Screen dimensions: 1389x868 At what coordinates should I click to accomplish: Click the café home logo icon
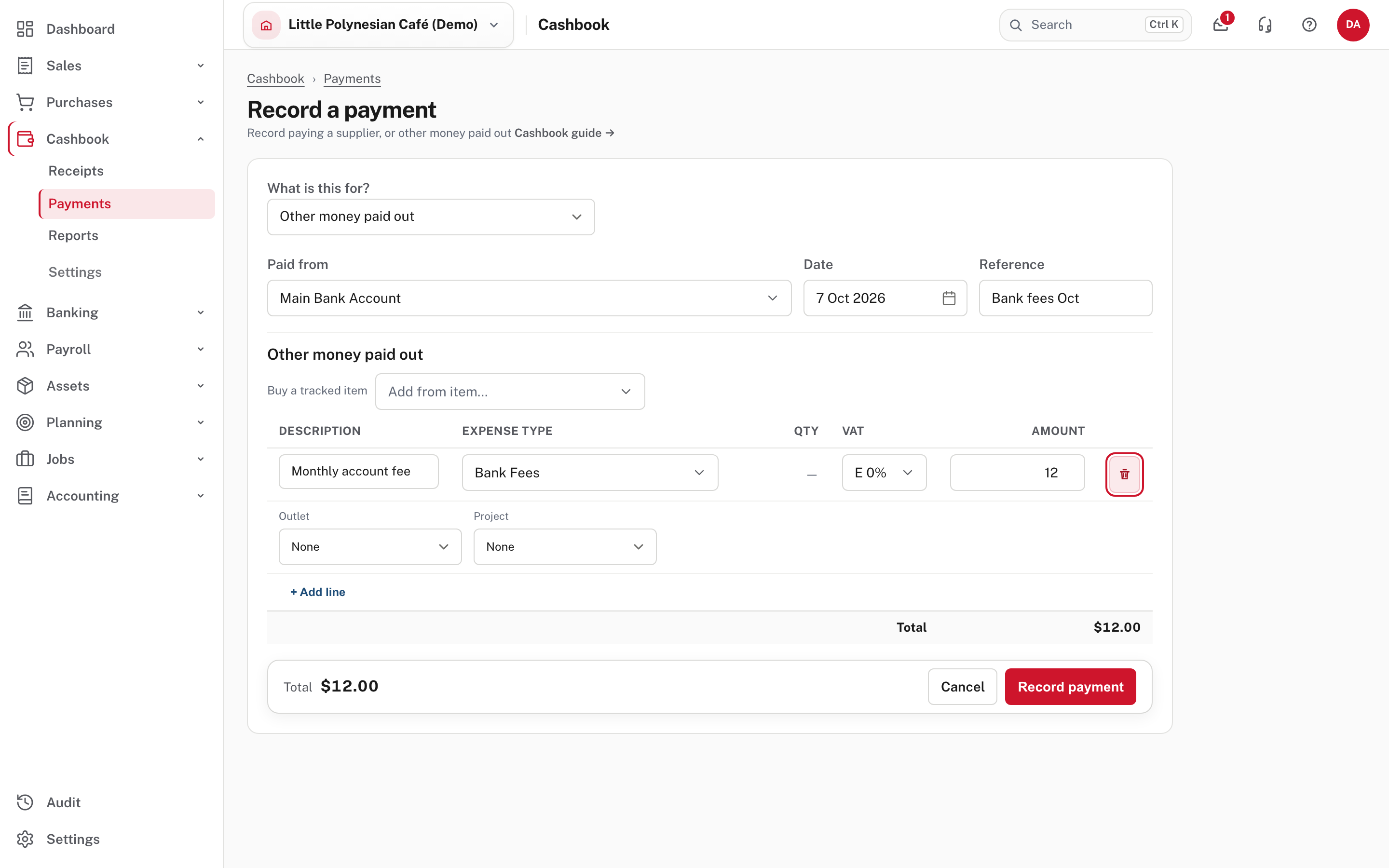[x=266, y=25]
